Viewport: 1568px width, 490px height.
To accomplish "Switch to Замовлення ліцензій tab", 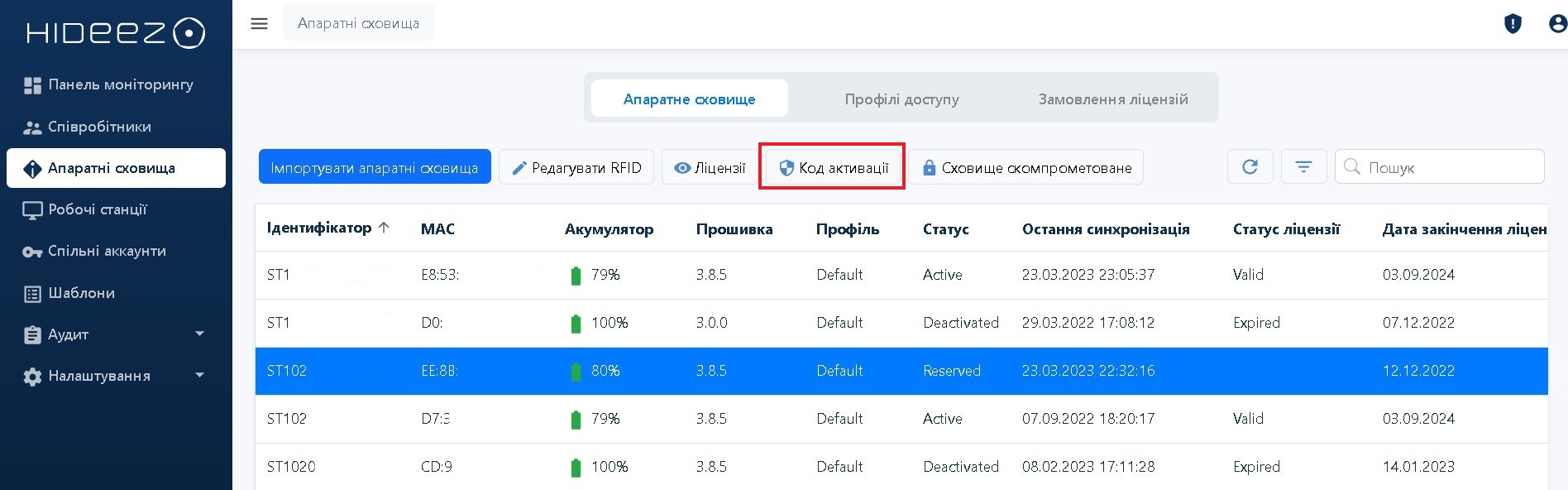I will tap(1112, 99).
